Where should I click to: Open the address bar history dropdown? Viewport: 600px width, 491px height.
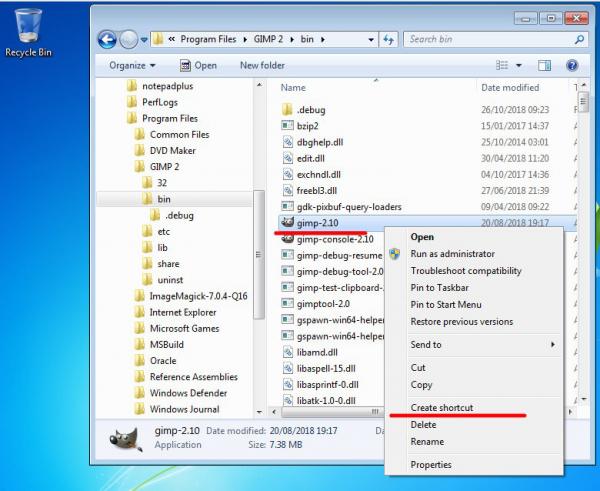click(x=371, y=39)
